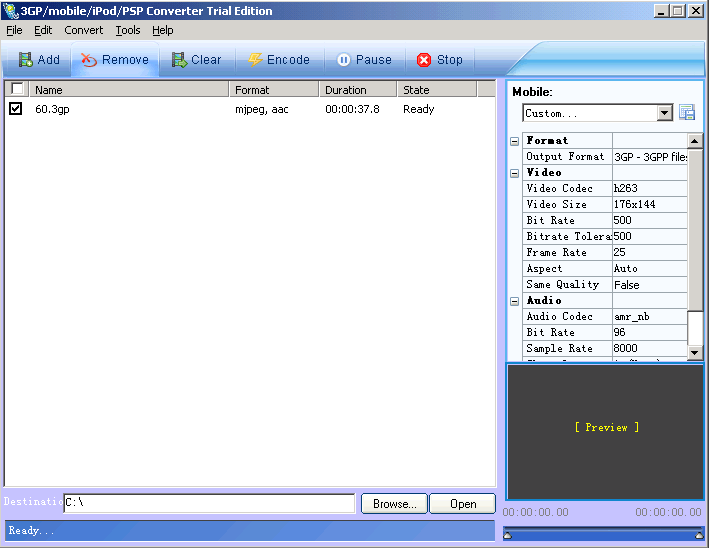Sort by the State column header

pos(437,90)
